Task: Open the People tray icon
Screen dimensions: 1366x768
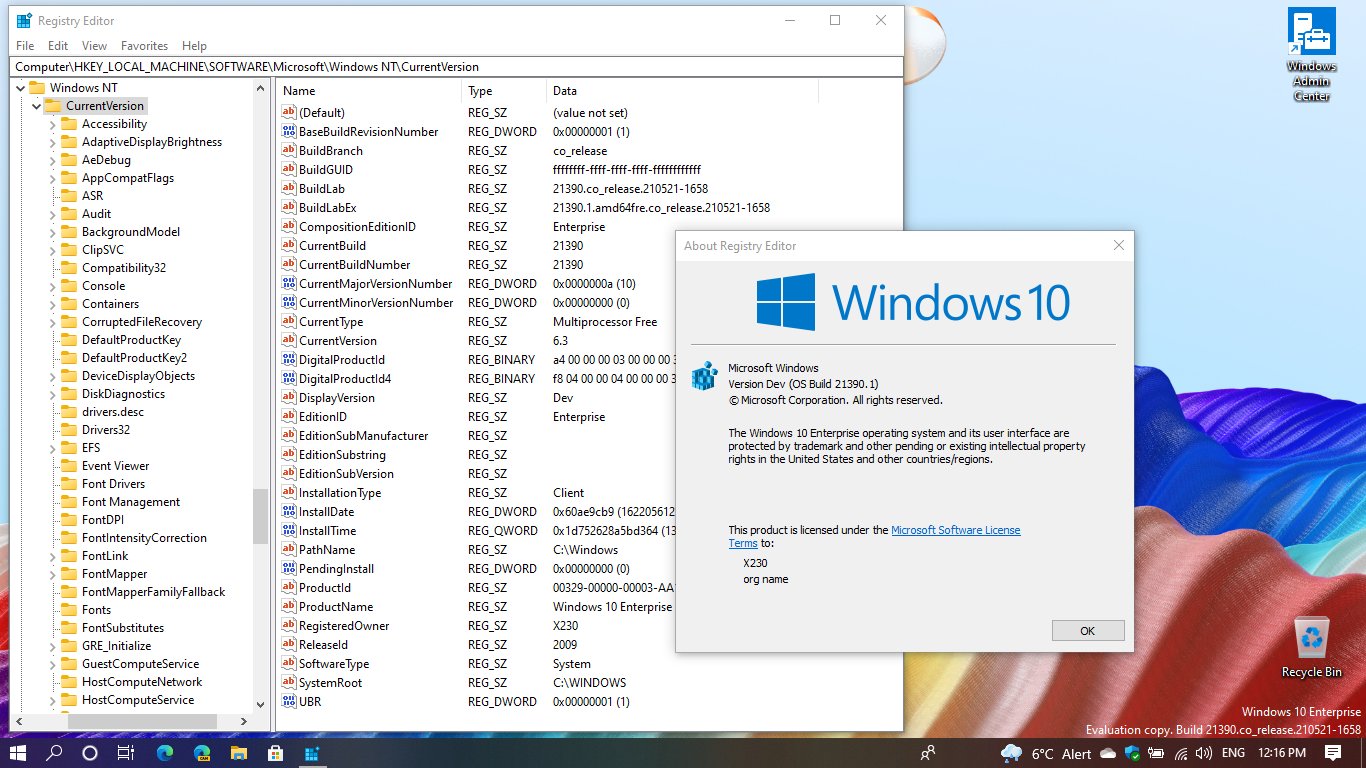Action: coord(929,753)
